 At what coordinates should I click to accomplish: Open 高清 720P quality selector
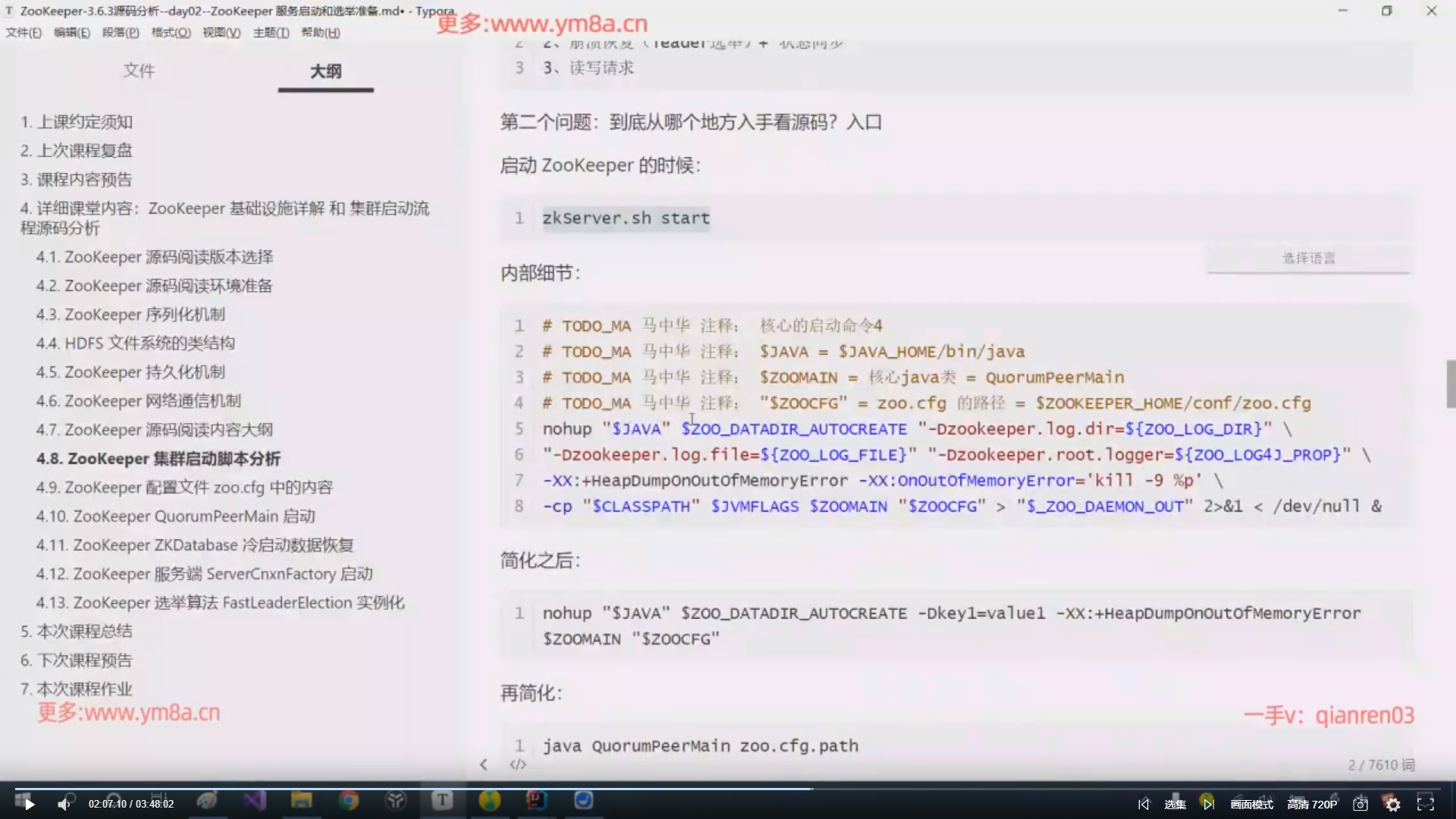pyautogui.click(x=1312, y=804)
